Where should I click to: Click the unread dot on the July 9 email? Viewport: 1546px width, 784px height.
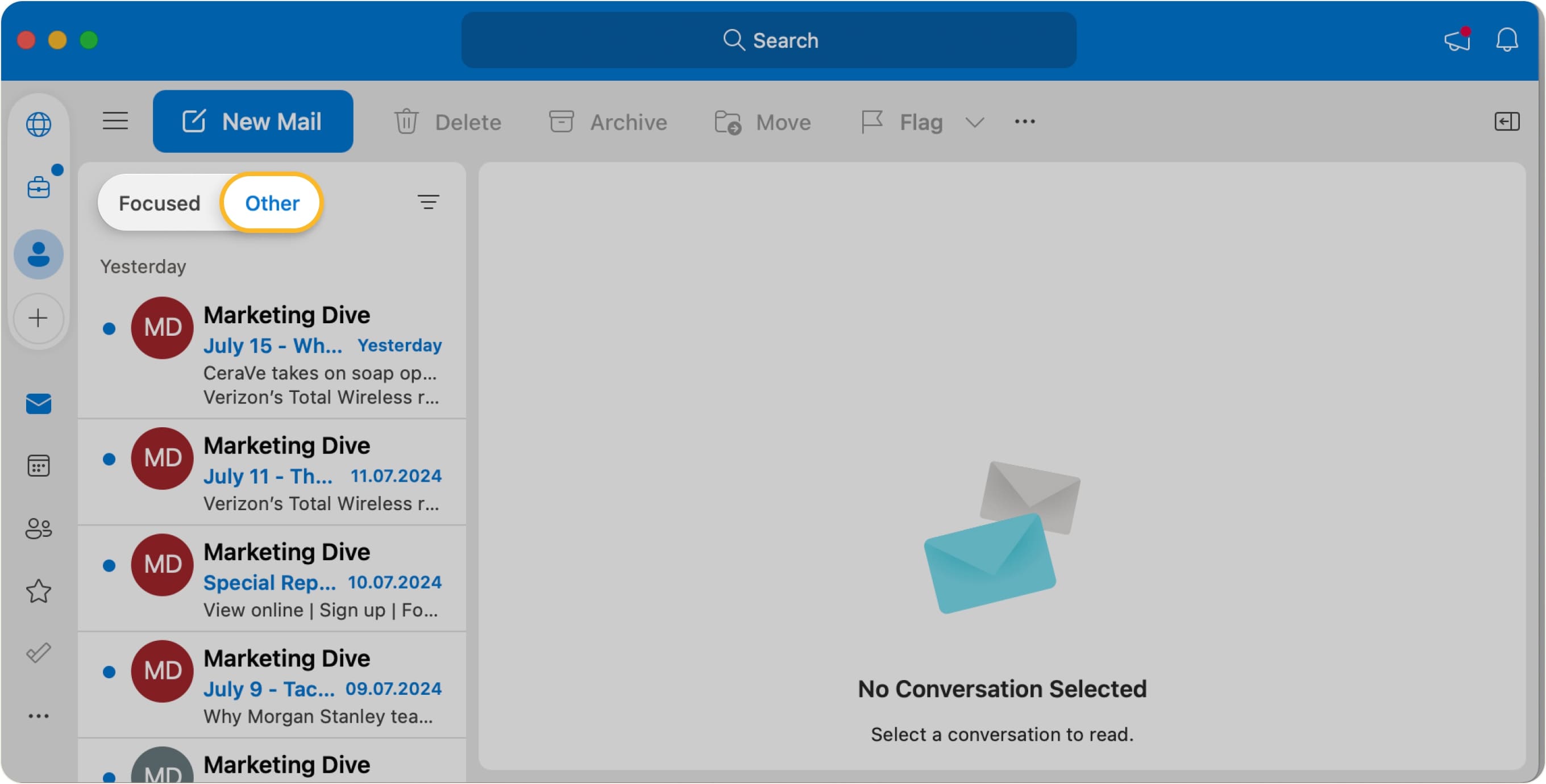109,672
